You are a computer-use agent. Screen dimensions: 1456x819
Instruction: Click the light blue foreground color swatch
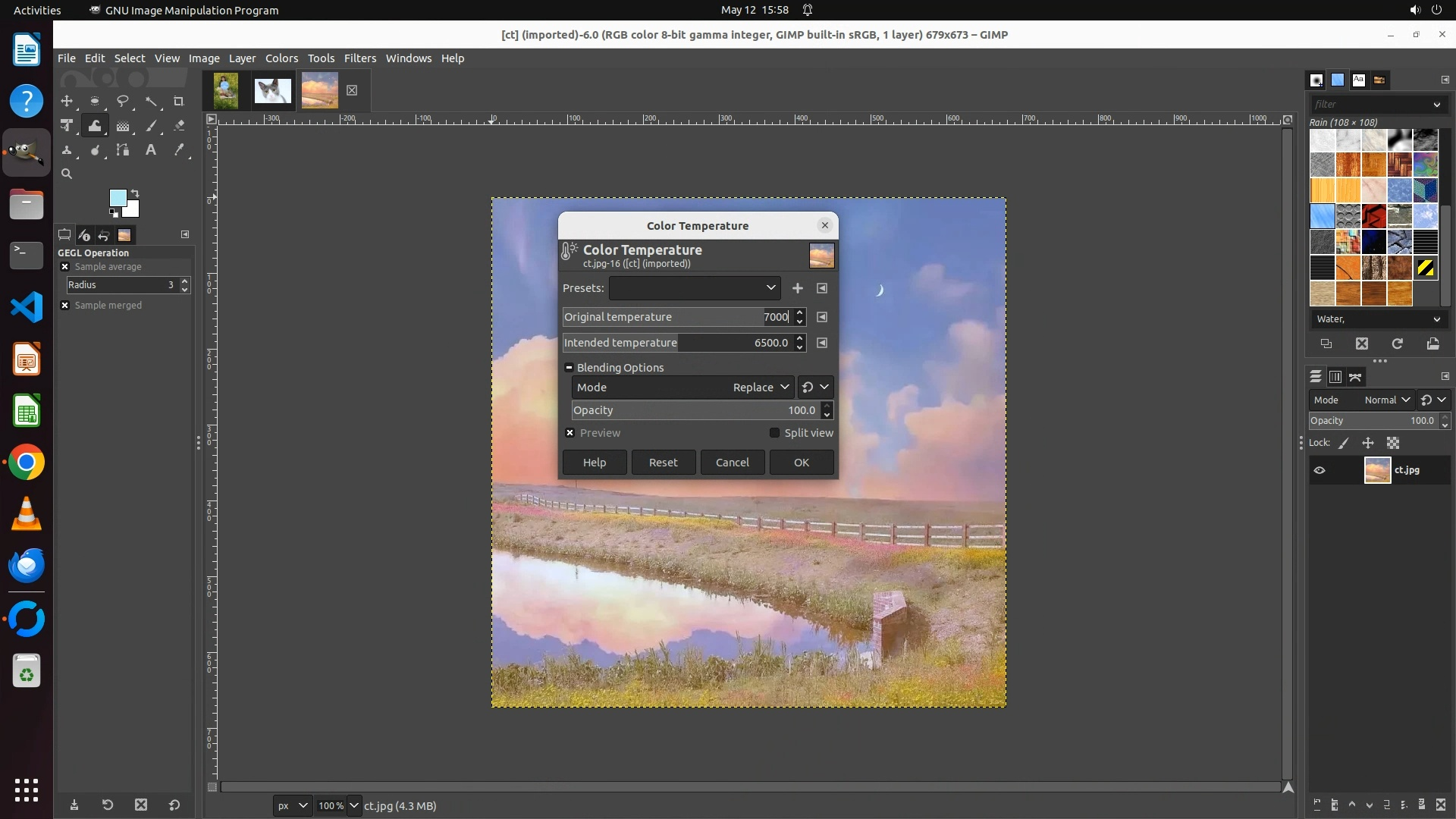(x=117, y=198)
